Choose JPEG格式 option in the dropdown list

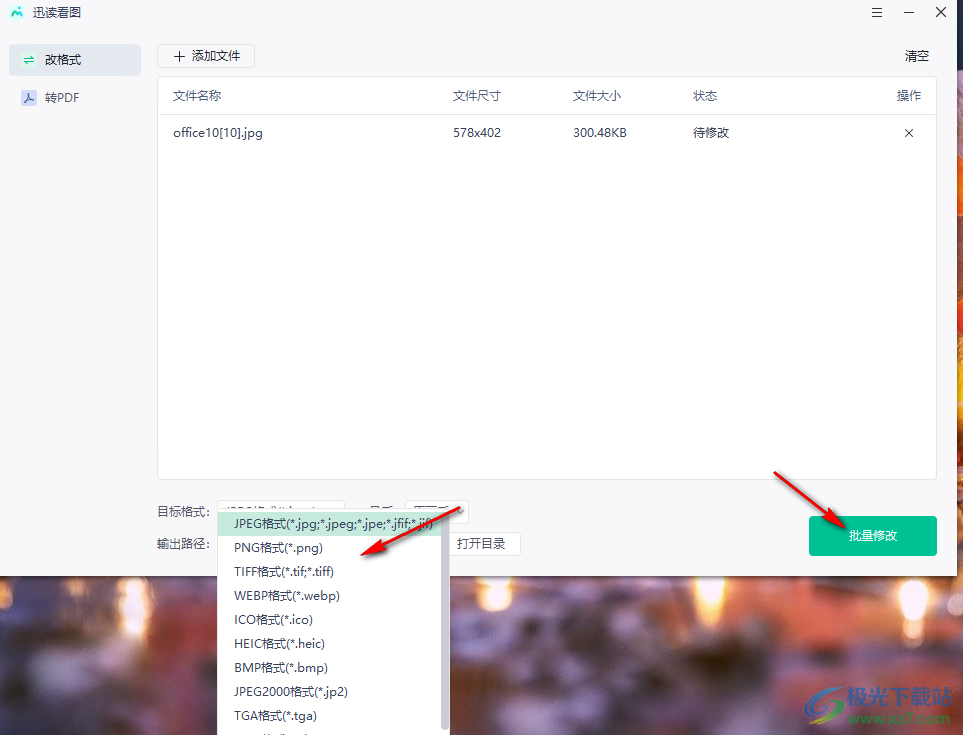tap(329, 524)
